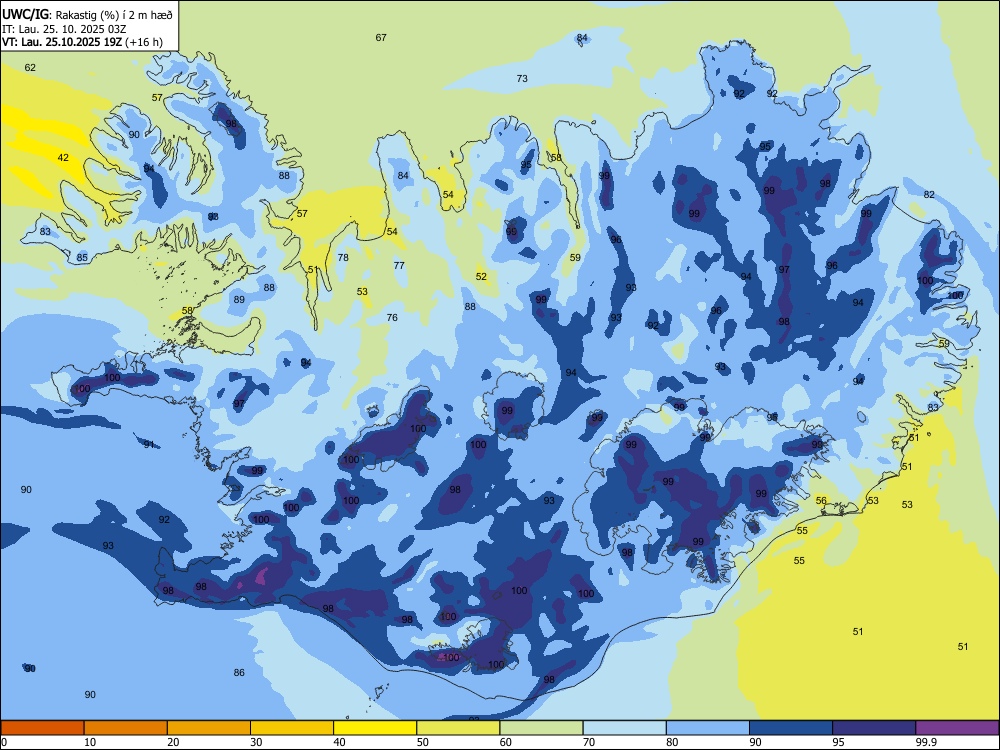
Task: Pick the bright yellow 40–50 legend swatch
Action: tap(375, 728)
